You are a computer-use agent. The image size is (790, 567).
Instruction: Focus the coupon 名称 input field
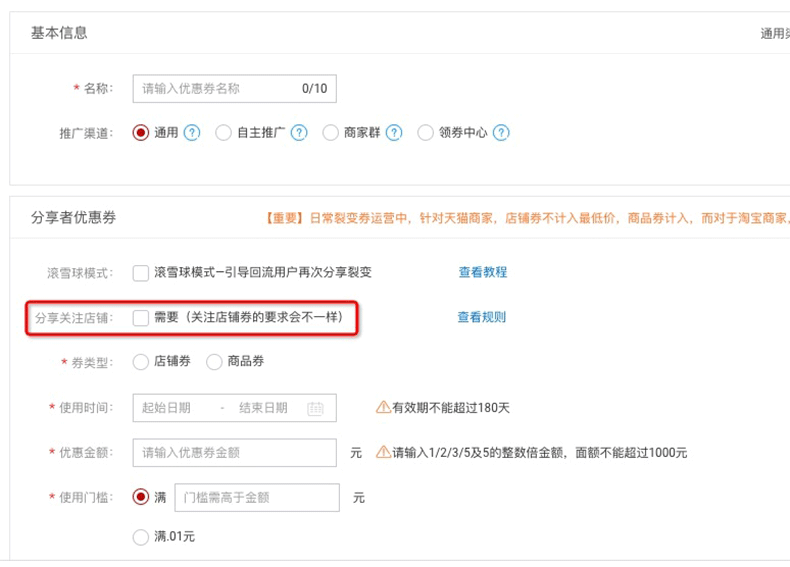click(220, 89)
